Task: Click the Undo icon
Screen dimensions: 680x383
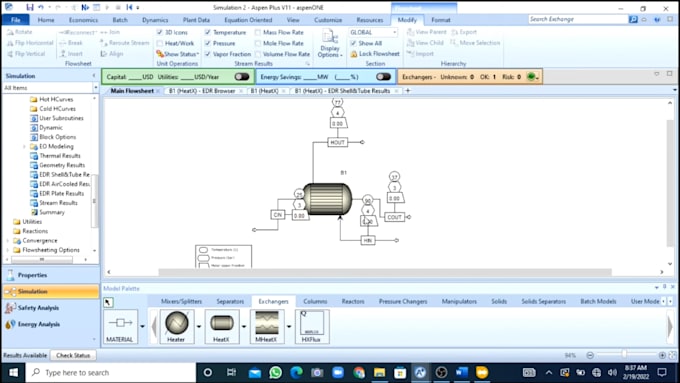Action: 41,7
